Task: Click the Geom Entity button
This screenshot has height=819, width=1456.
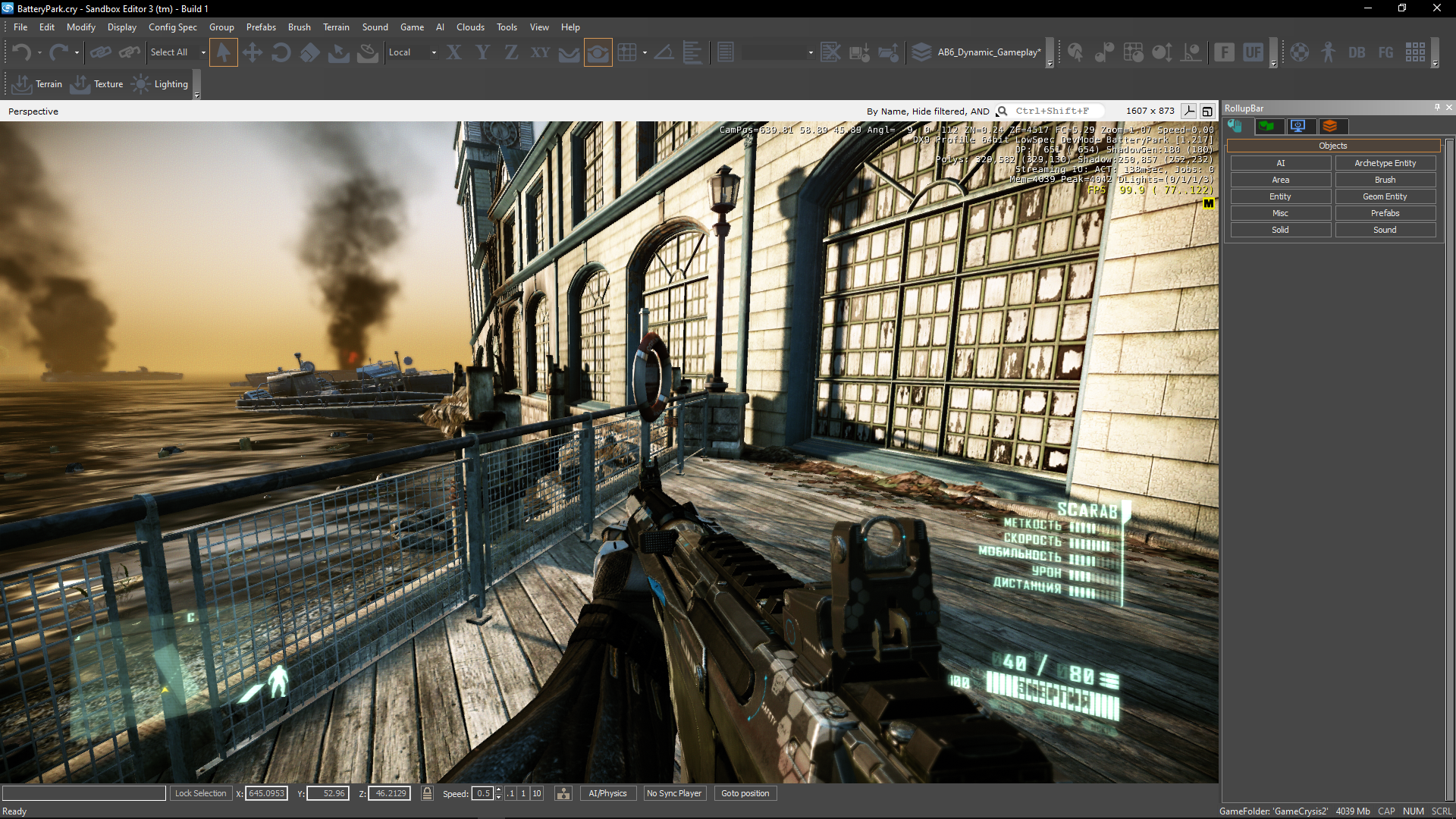Action: [x=1384, y=196]
